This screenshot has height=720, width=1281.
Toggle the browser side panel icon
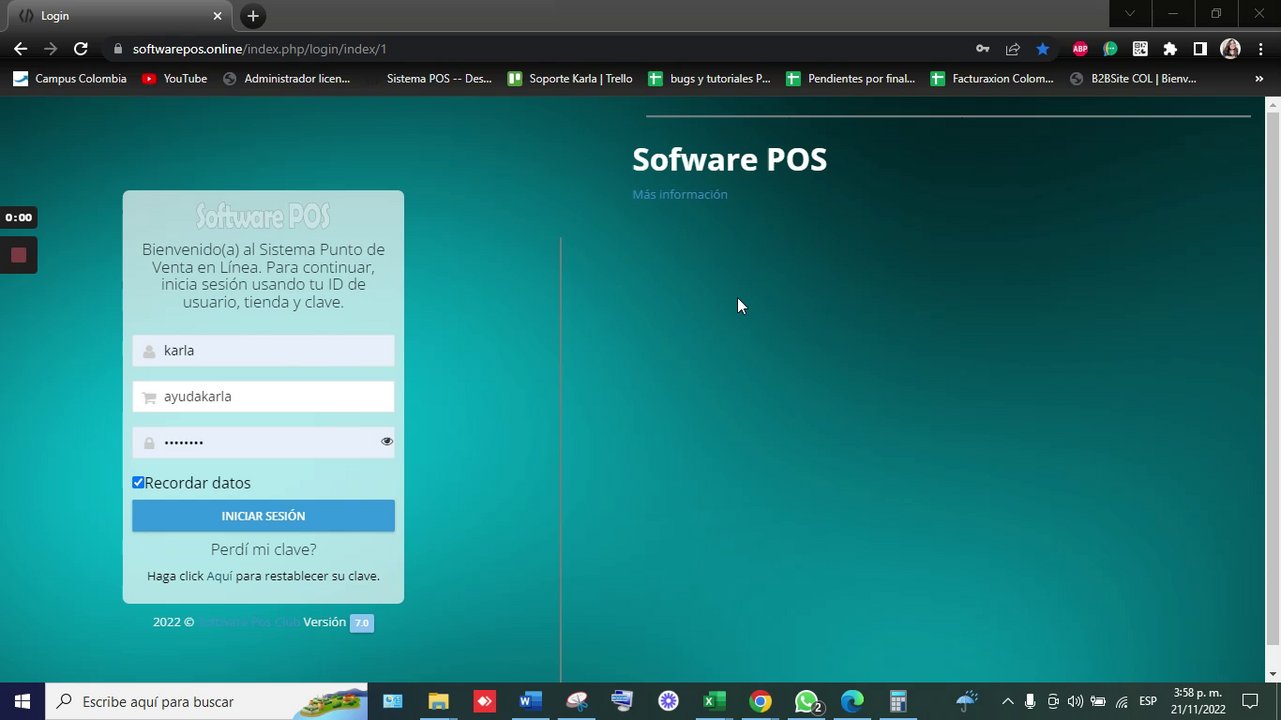click(x=1200, y=49)
